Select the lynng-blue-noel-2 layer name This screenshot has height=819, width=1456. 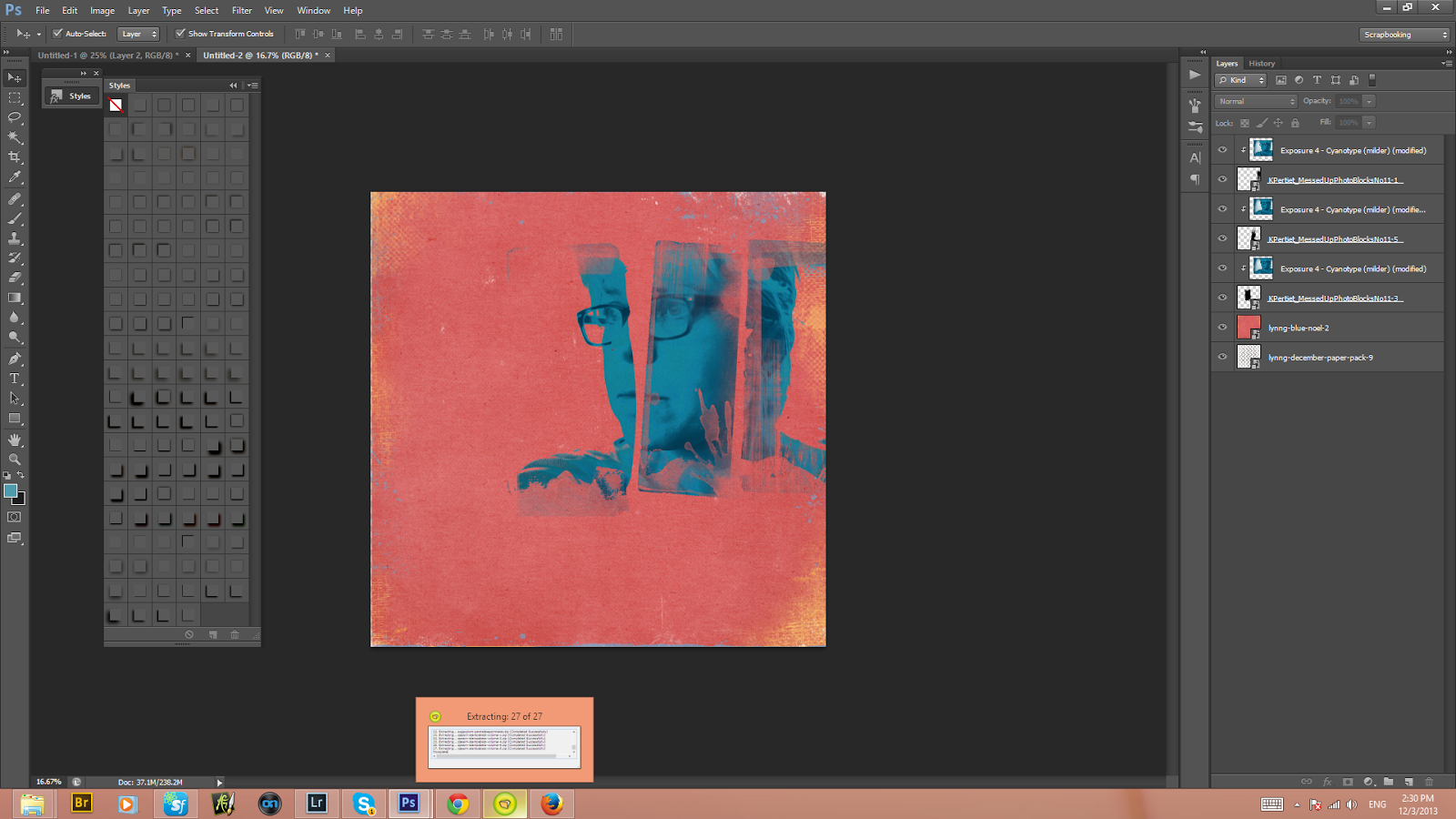(x=1299, y=328)
